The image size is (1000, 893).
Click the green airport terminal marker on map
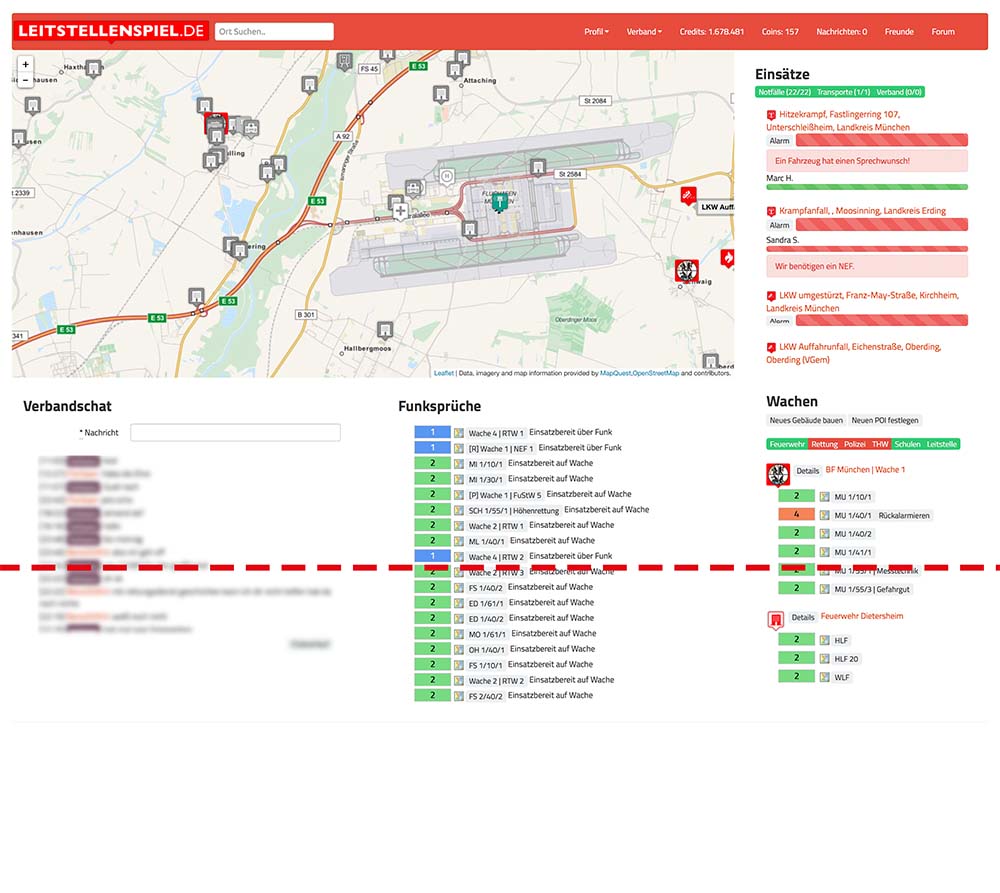coord(500,202)
